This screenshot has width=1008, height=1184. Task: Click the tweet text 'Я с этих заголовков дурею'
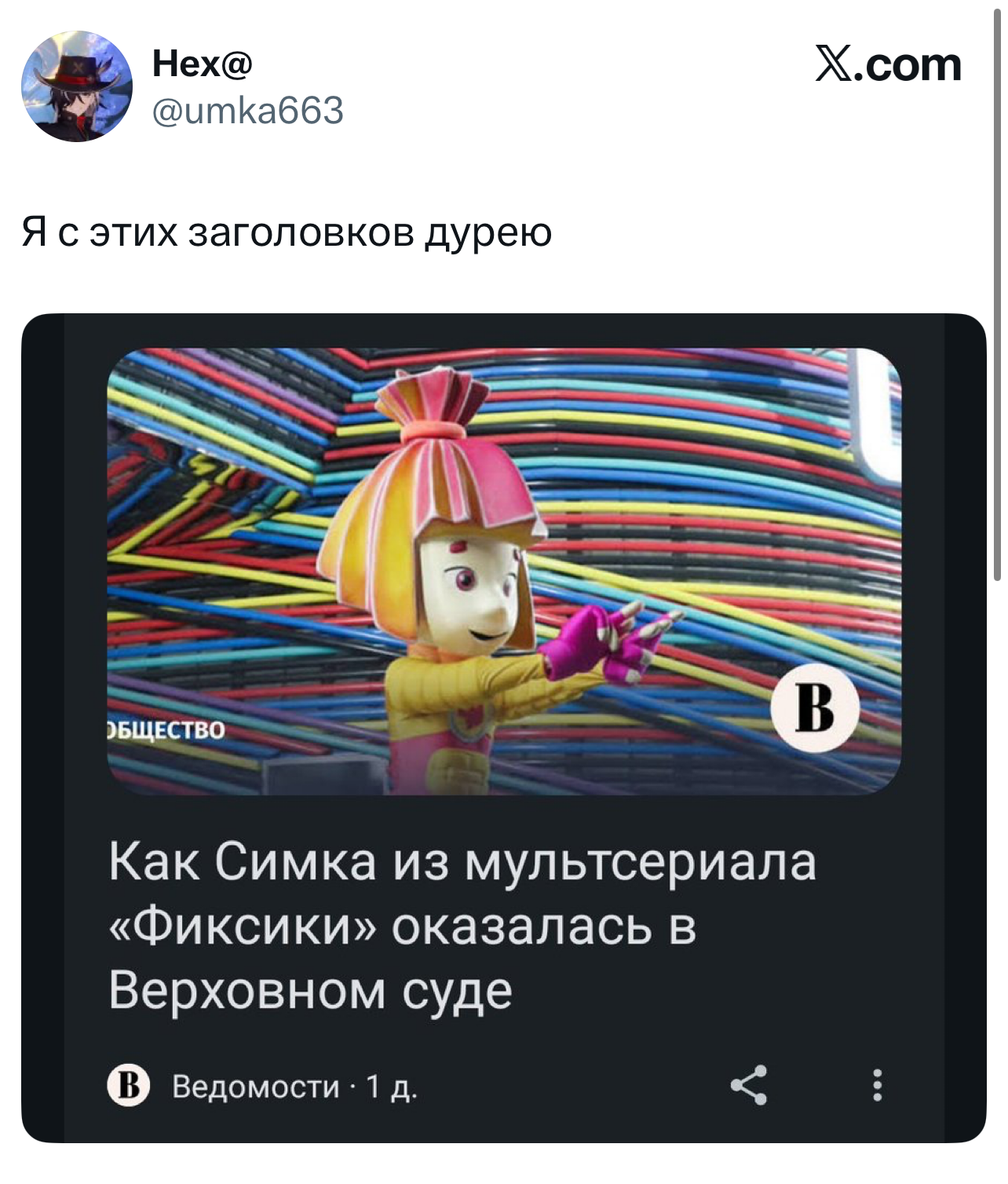coord(287,232)
